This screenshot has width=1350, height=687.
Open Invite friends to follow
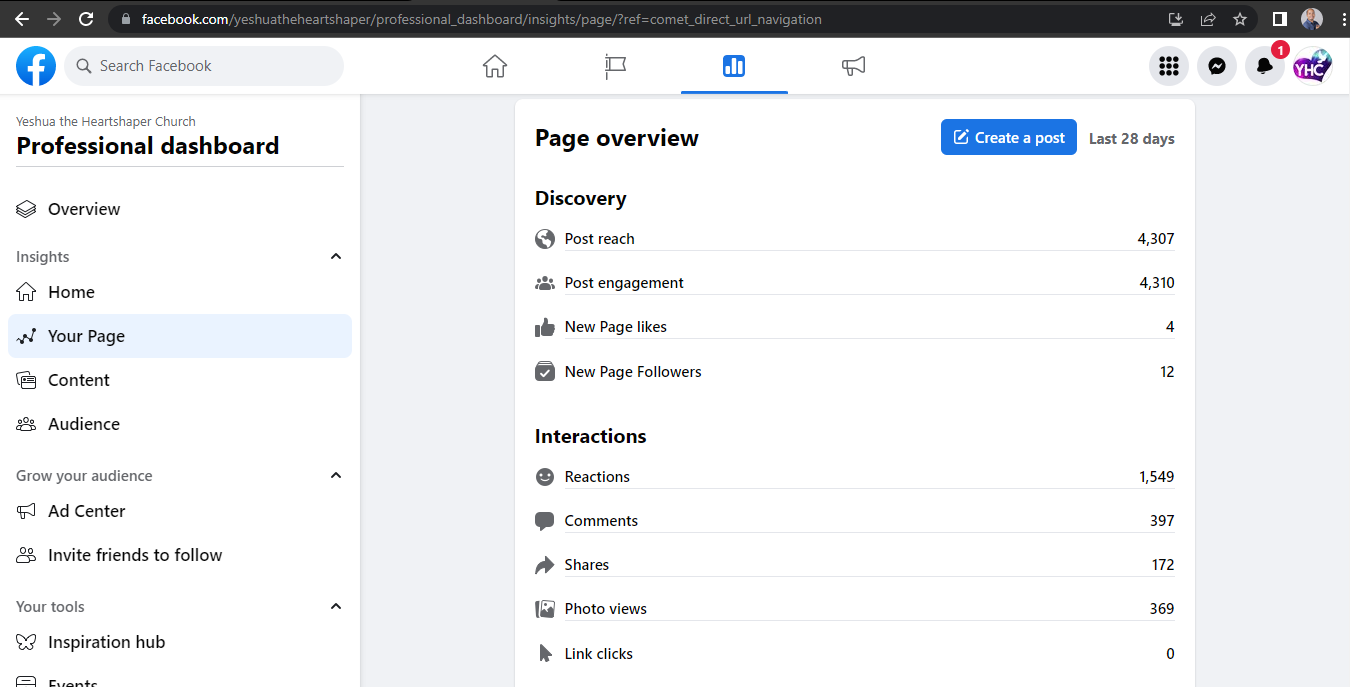135,555
